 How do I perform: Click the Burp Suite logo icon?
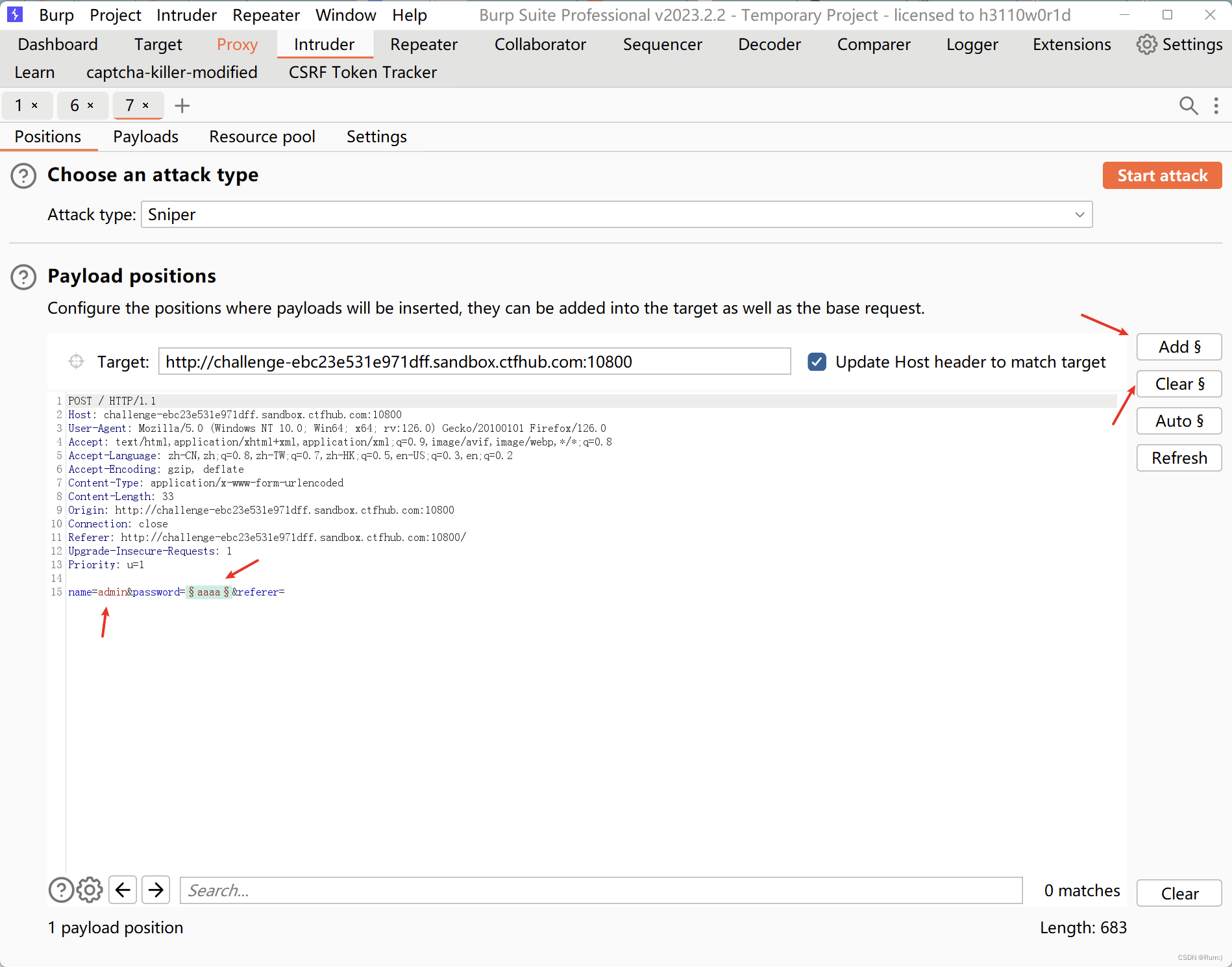tap(14, 14)
